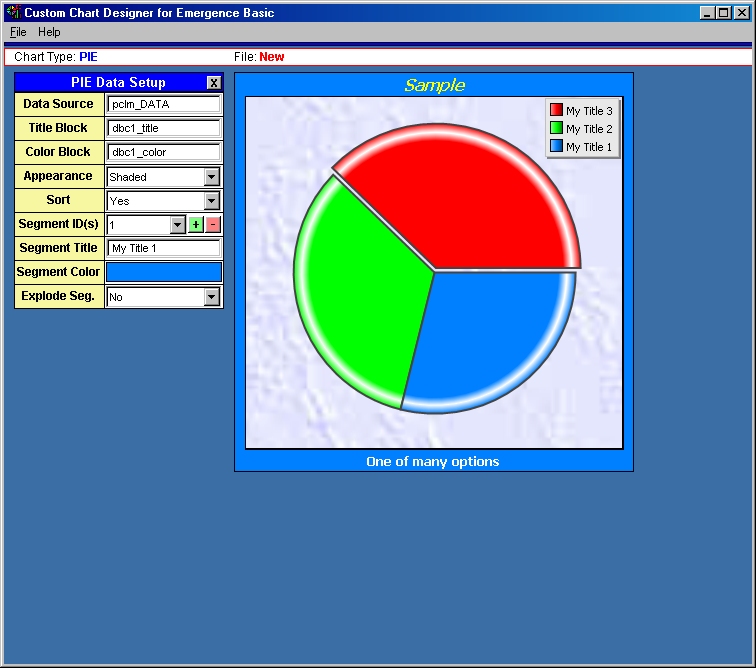
Task: Click blue My Title 1 legend swatch
Action: [556, 147]
